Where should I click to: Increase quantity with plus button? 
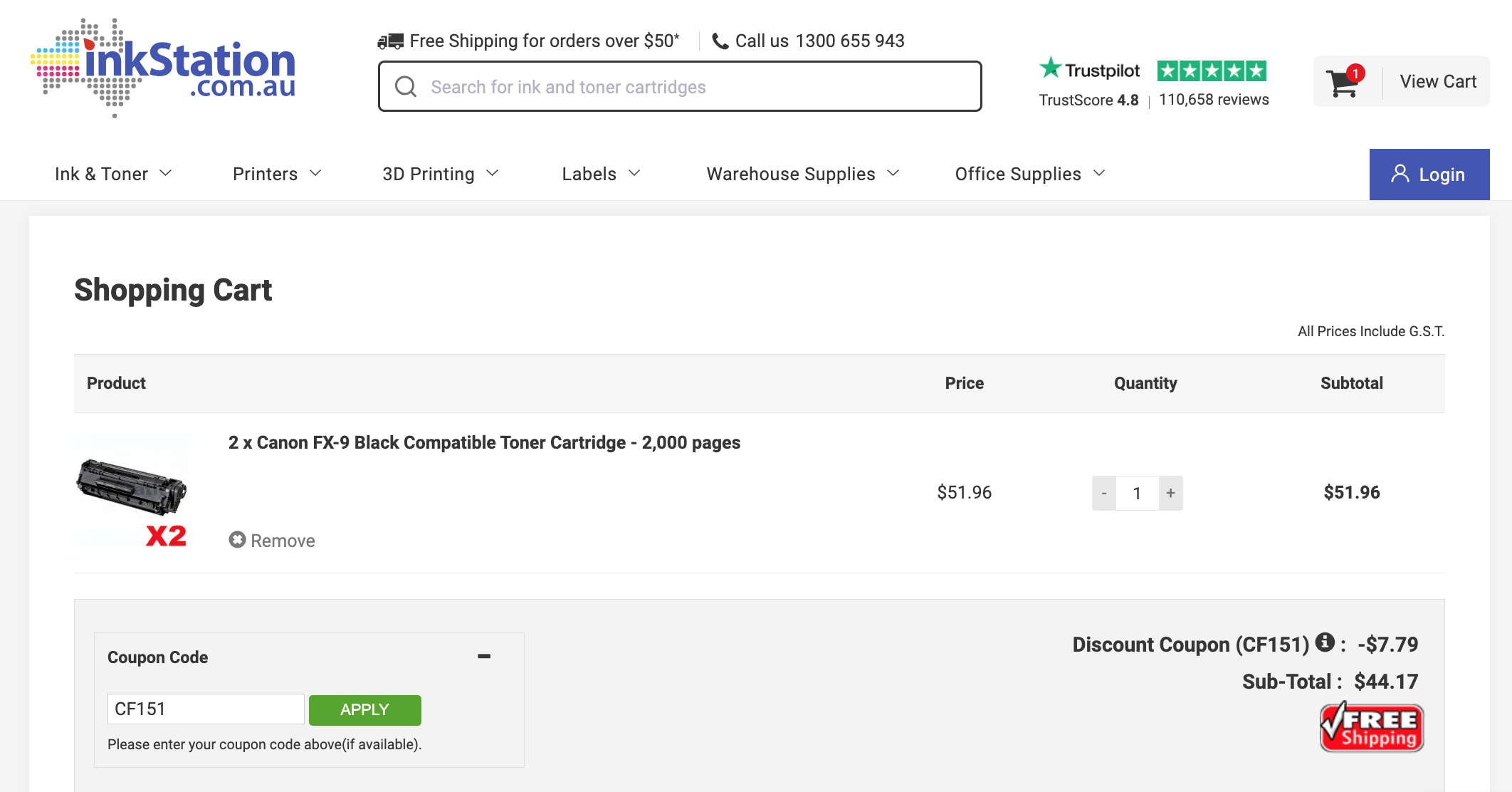pos(1170,493)
